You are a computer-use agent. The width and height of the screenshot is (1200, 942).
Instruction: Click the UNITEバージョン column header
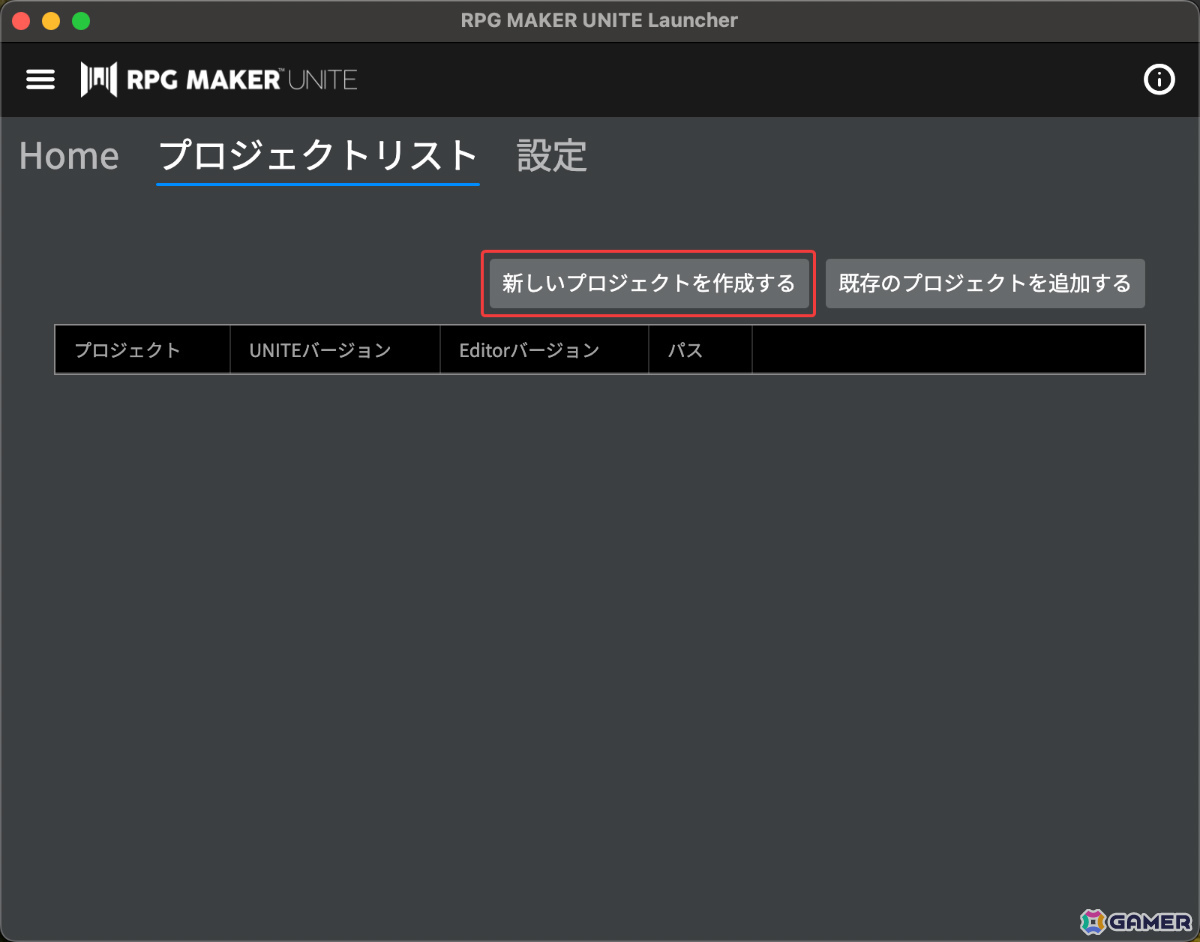[x=335, y=350]
